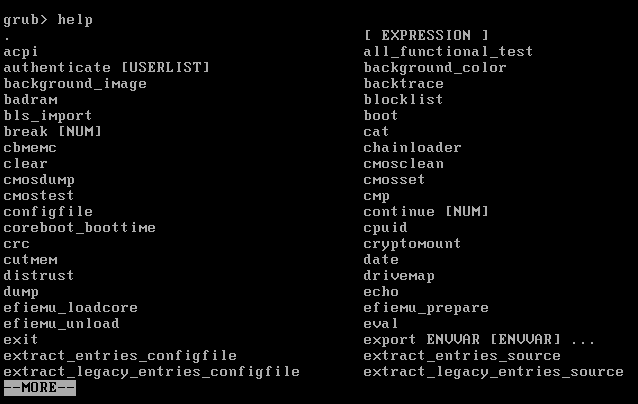
Task: Click the --MORE-- pager prompt
Action: coord(39,387)
